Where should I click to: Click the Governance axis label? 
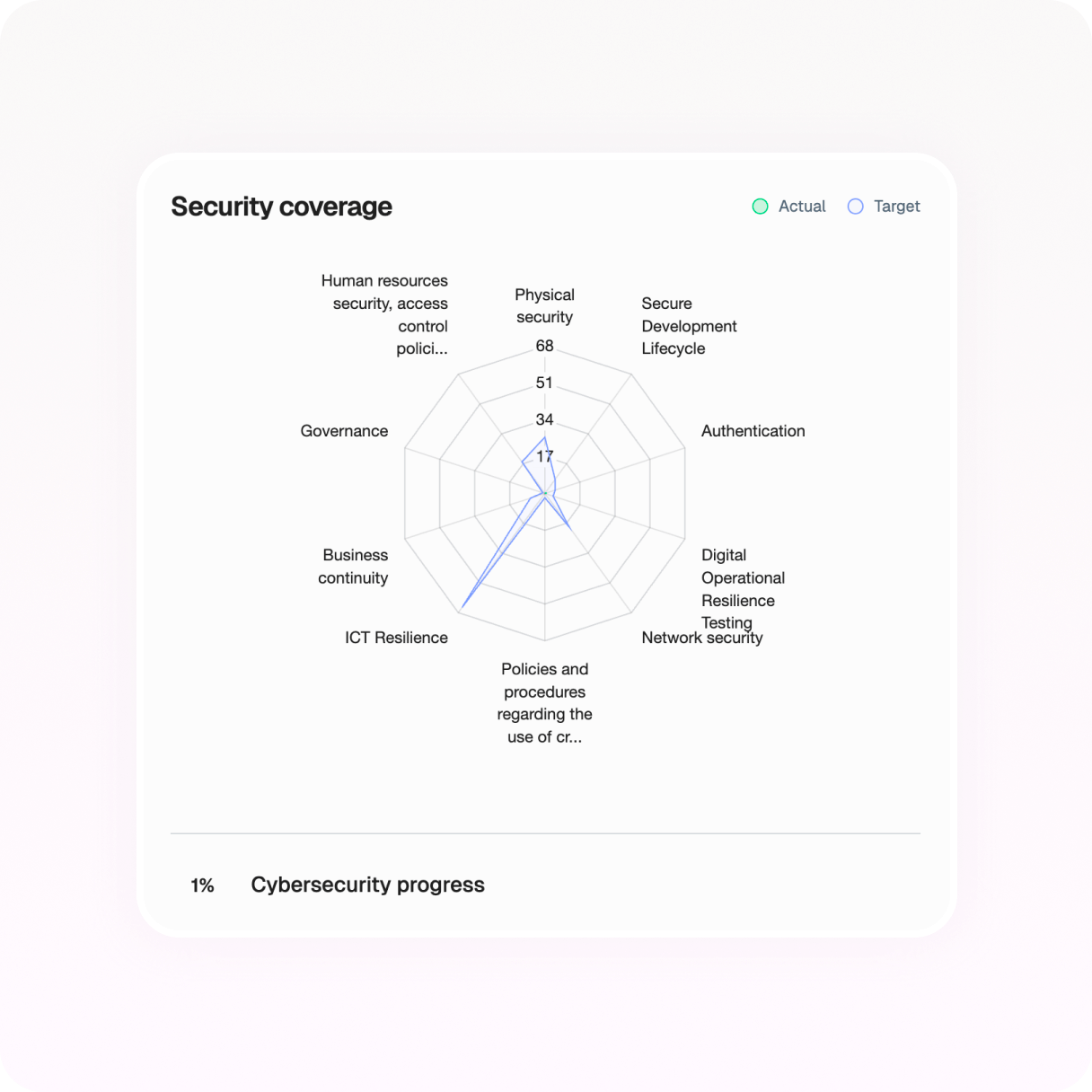click(344, 431)
